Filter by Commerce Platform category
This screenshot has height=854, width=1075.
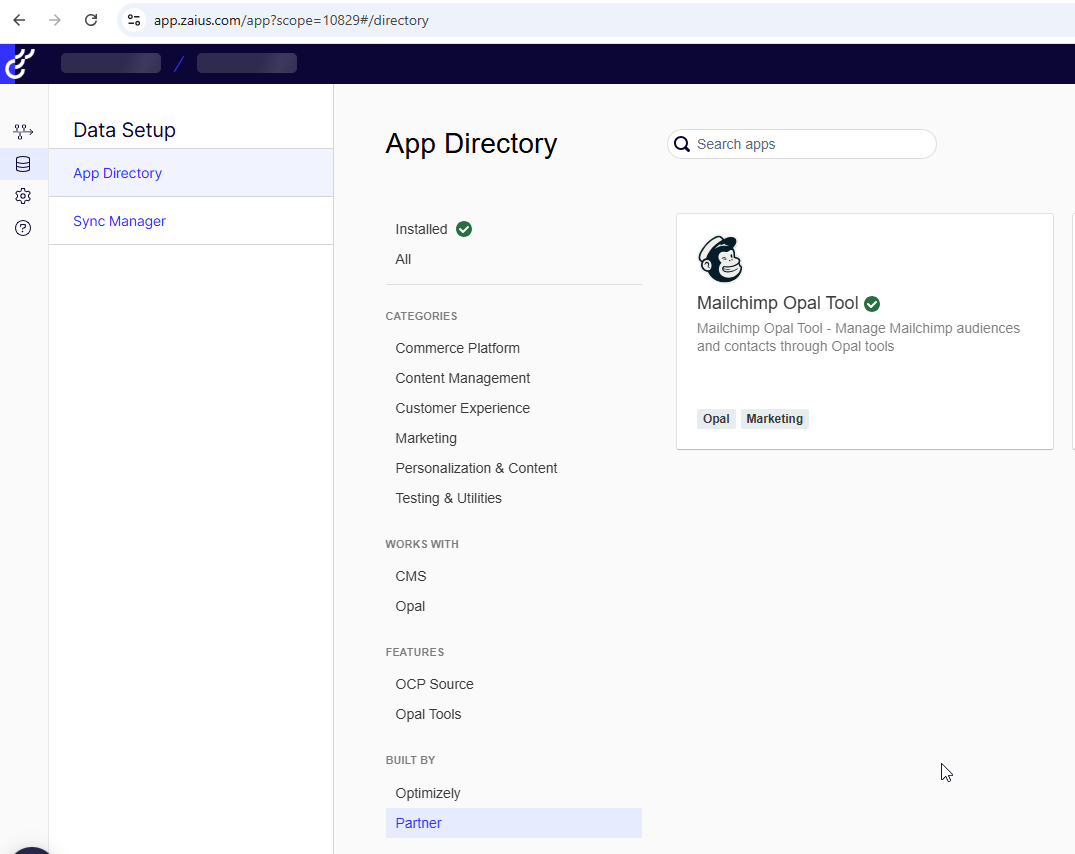[x=457, y=348]
